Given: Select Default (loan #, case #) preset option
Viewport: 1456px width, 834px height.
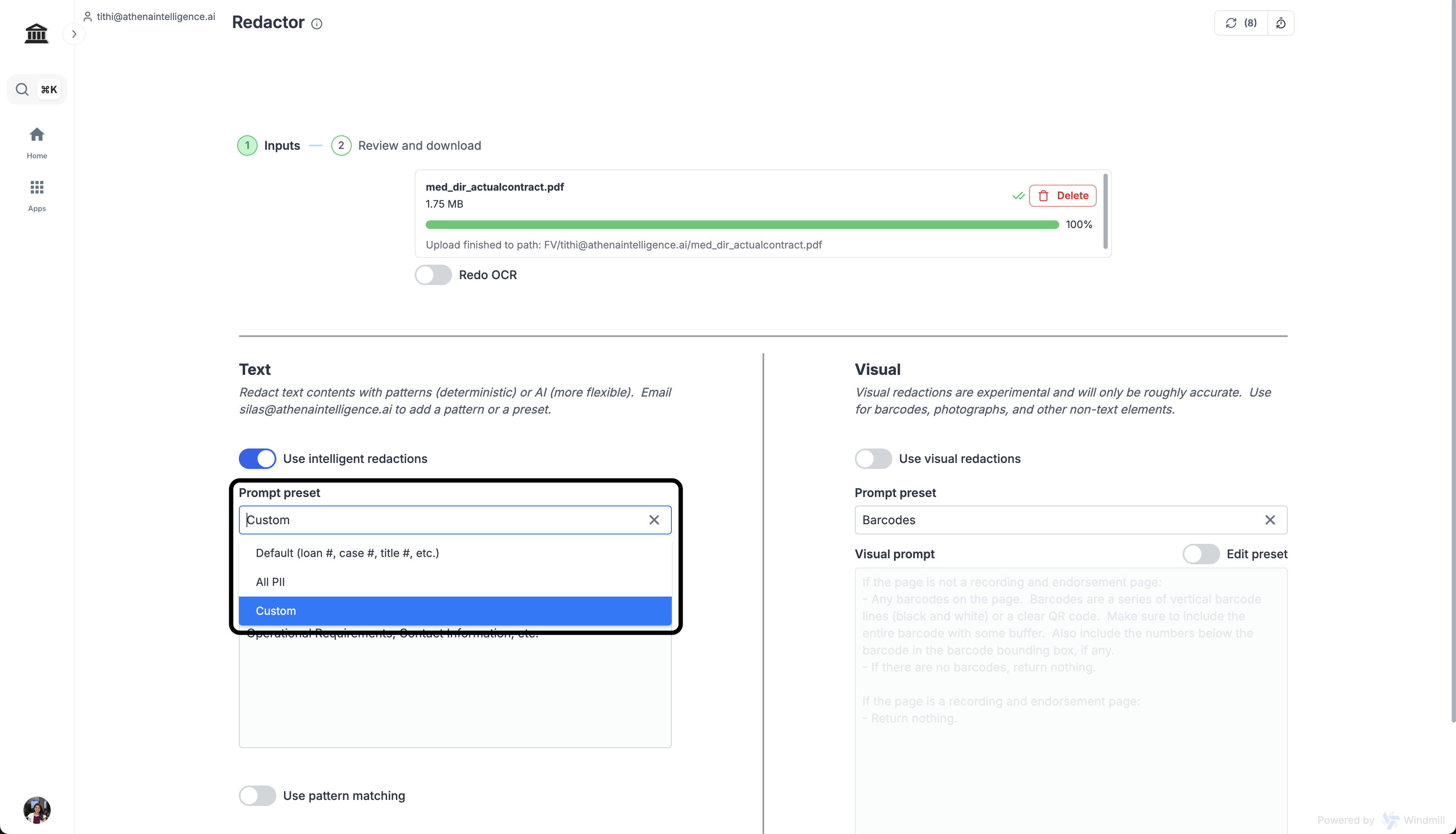Looking at the screenshot, I should pos(347,553).
